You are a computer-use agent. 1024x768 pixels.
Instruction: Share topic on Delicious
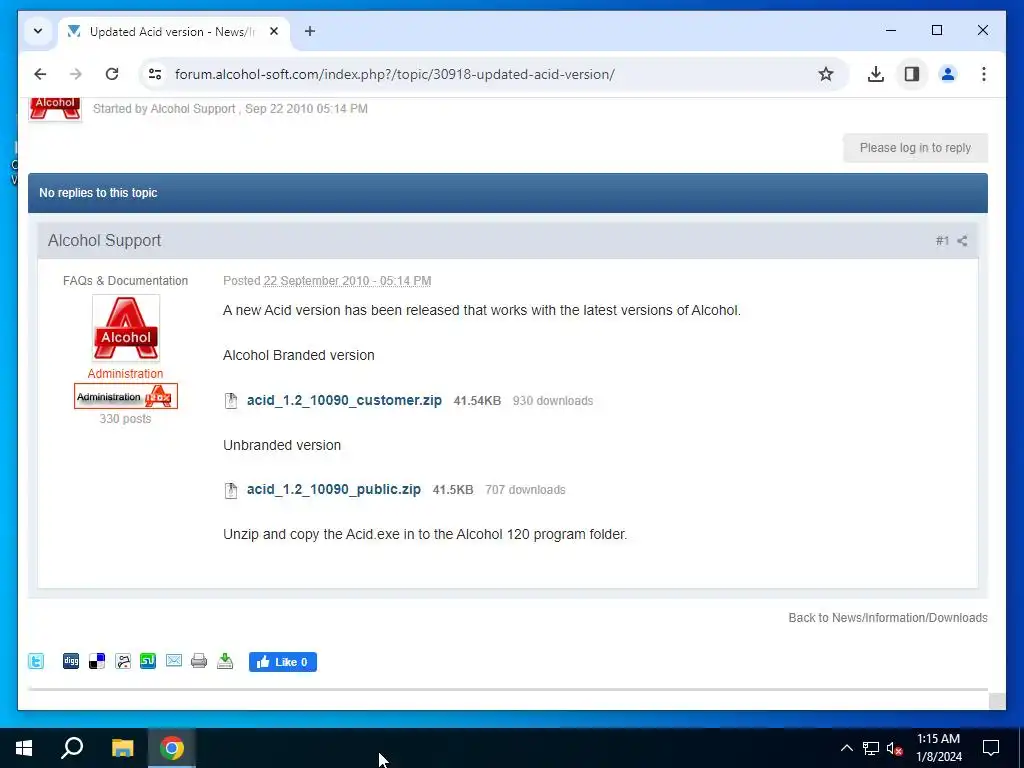pos(97,662)
